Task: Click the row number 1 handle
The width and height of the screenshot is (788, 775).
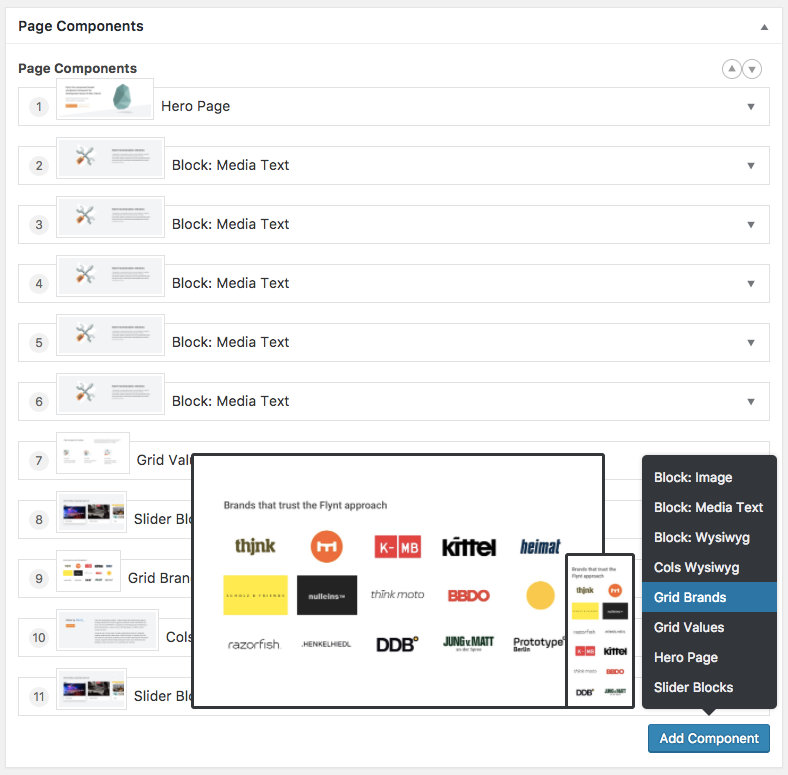Action: tap(39, 107)
